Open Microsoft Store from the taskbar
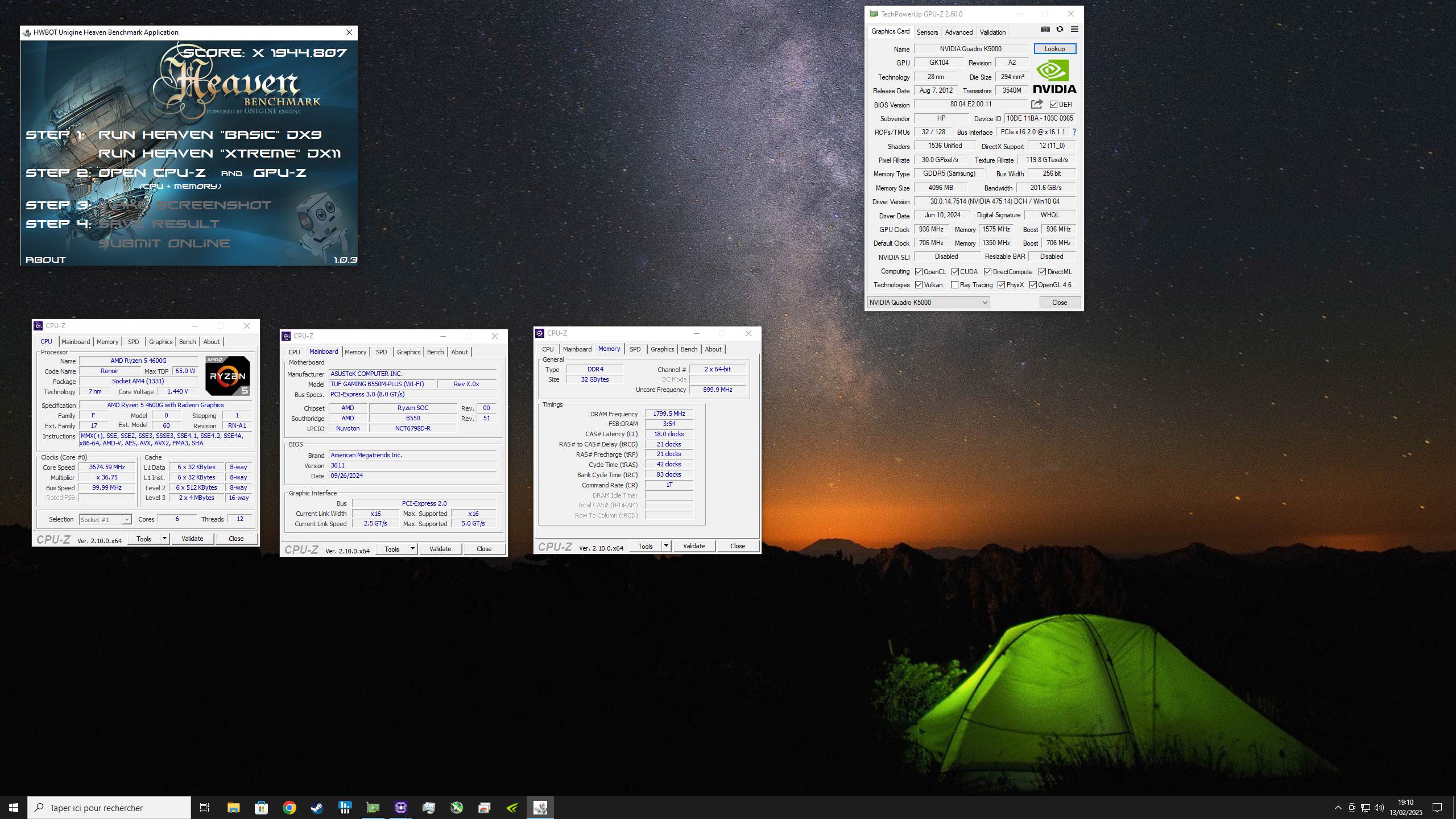The width and height of the screenshot is (1456, 819). [262, 808]
